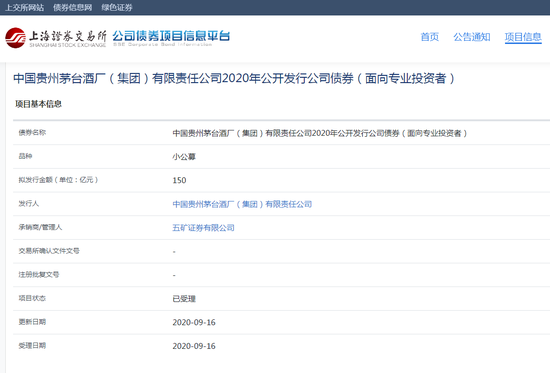
Task: Click the 注册批复文号 label
Action: pyautogui.click(x=39, y=274)
